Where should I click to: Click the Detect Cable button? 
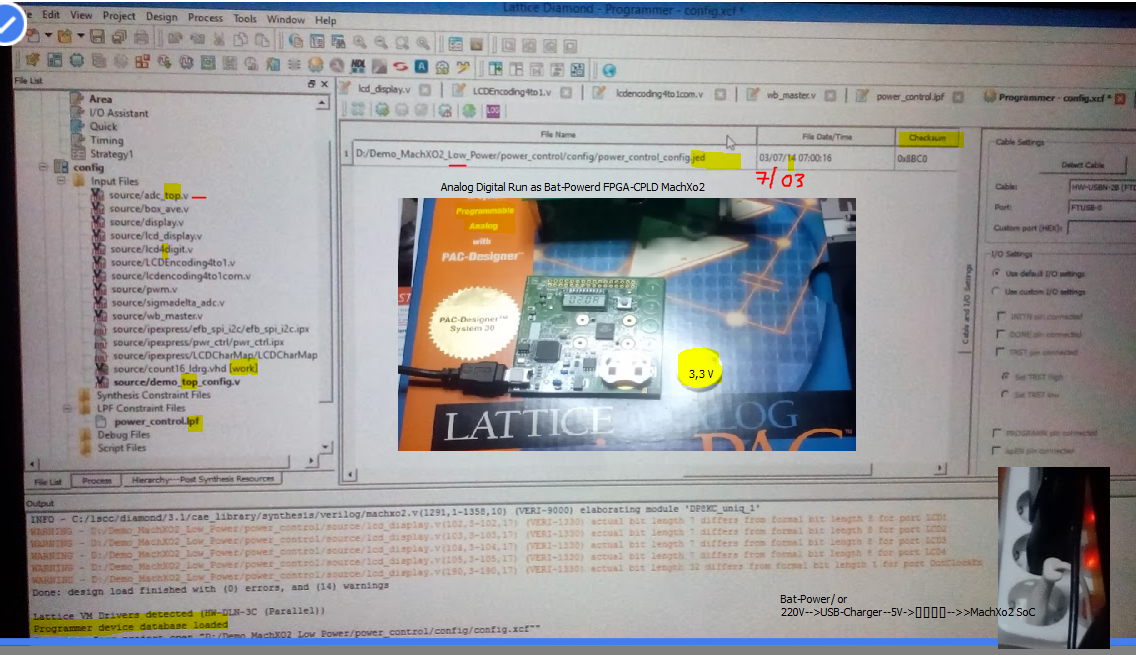(x=1083, y=164)
